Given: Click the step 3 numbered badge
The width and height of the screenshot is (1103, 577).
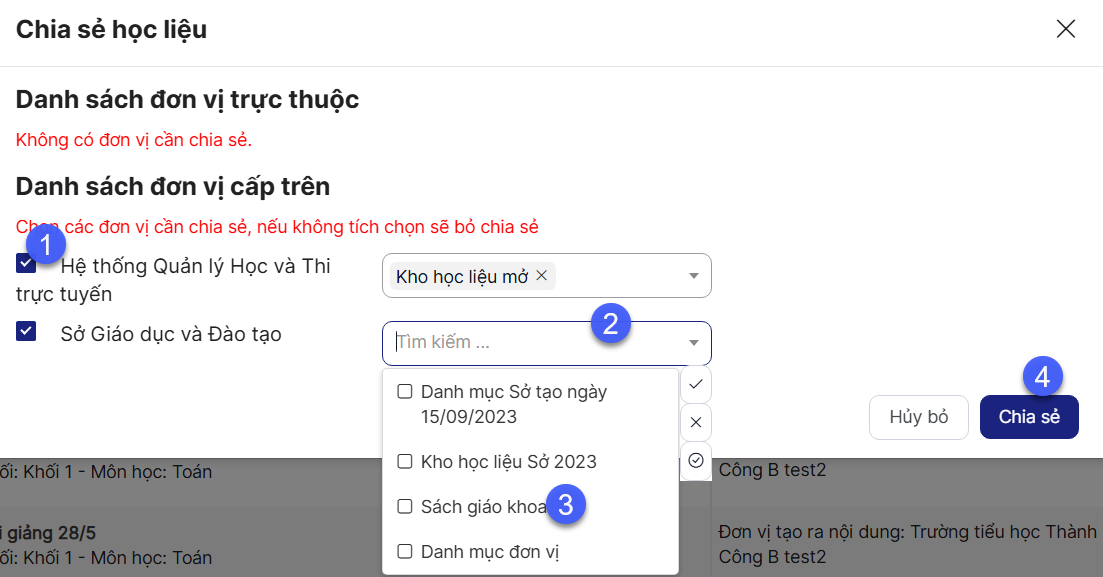Looking at the screenshot, I should pyautogui.click(x=566, y=505).
